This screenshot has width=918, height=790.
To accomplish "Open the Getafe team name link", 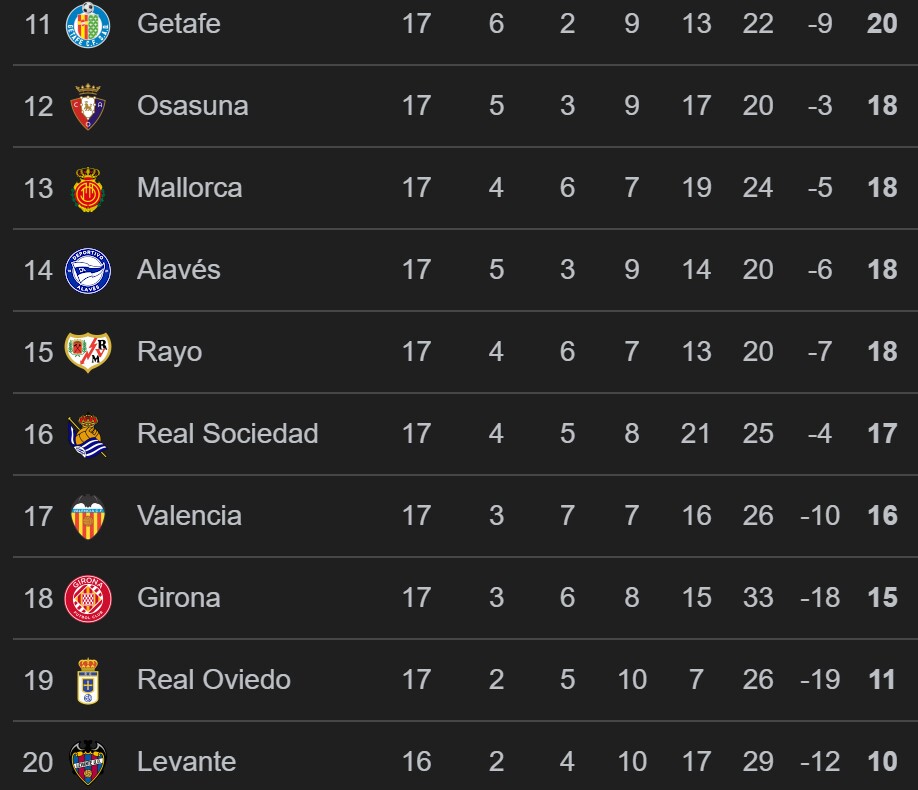I will click(179, 24).
